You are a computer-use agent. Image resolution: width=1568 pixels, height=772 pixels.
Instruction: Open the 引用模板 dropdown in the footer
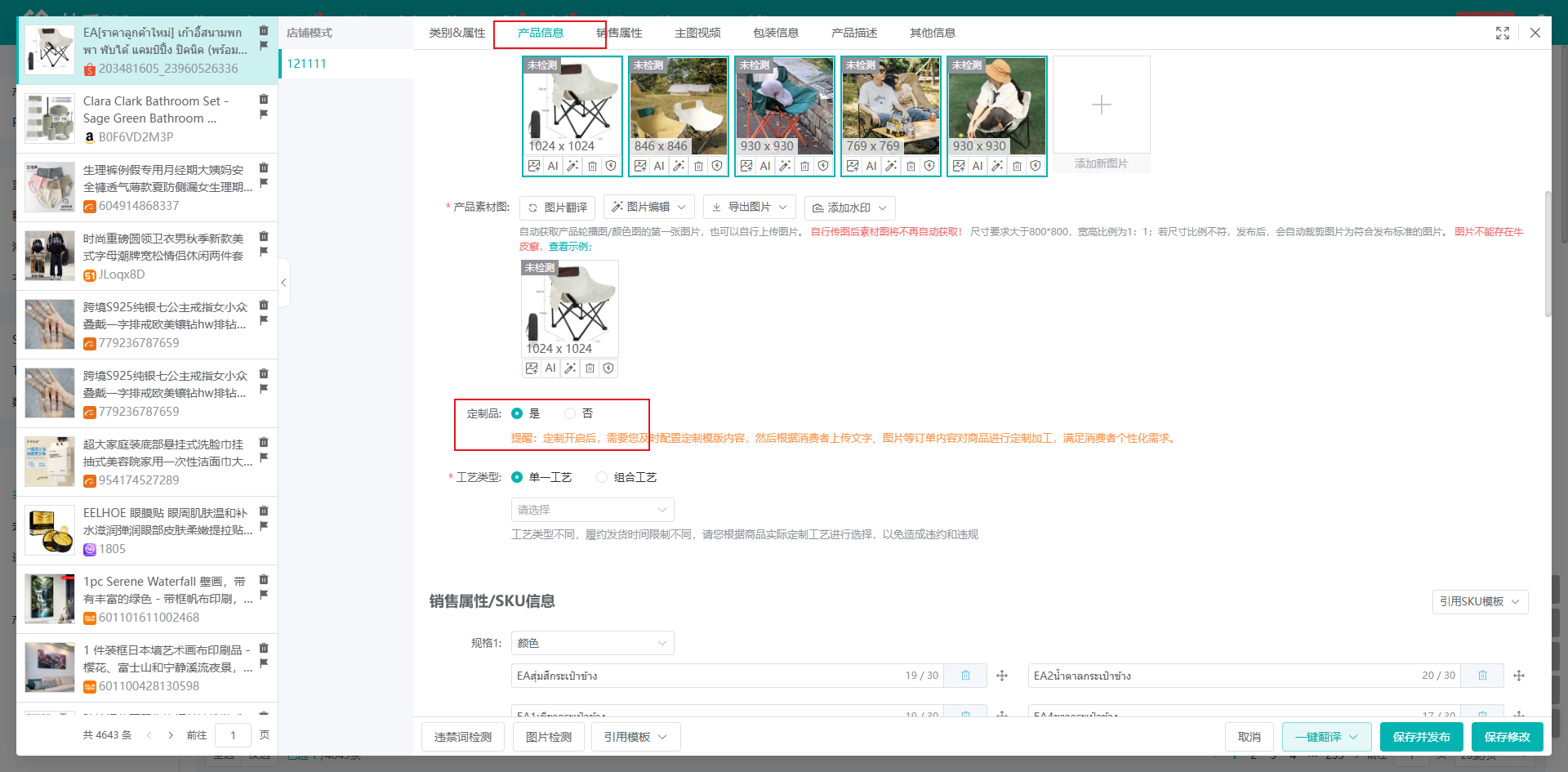tap(635, 737)
